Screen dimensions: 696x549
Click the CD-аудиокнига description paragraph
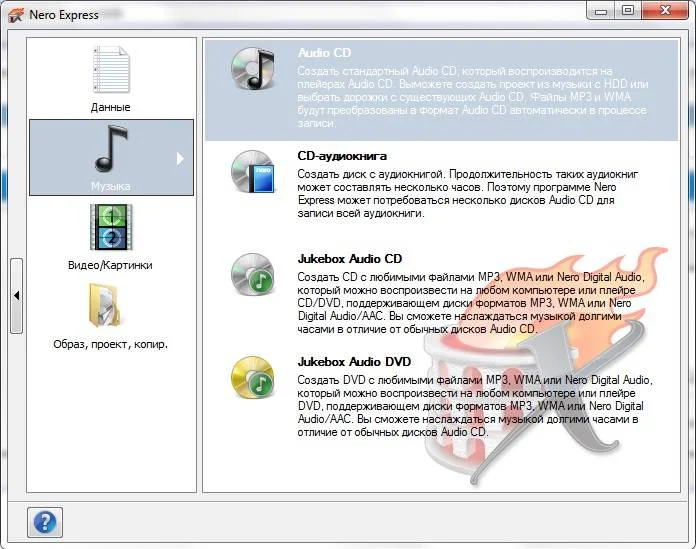pyautogui.click(x=468, y=194)
